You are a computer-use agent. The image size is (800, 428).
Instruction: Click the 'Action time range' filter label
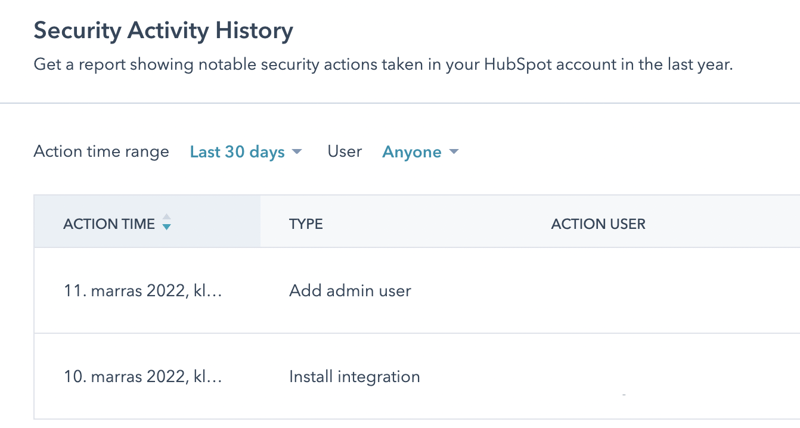101,152
